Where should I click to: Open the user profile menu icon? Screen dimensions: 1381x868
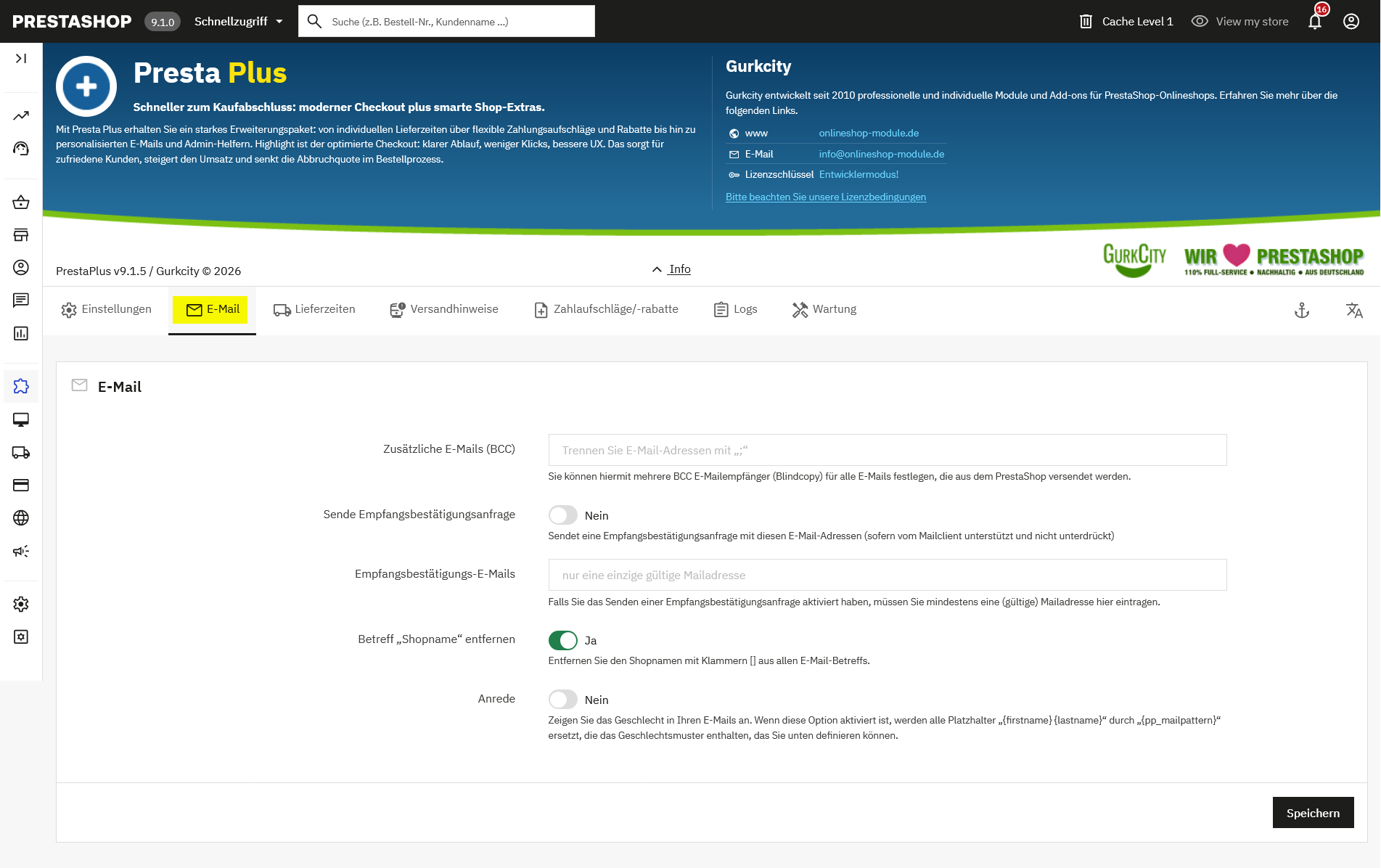tap(1351, 21)
